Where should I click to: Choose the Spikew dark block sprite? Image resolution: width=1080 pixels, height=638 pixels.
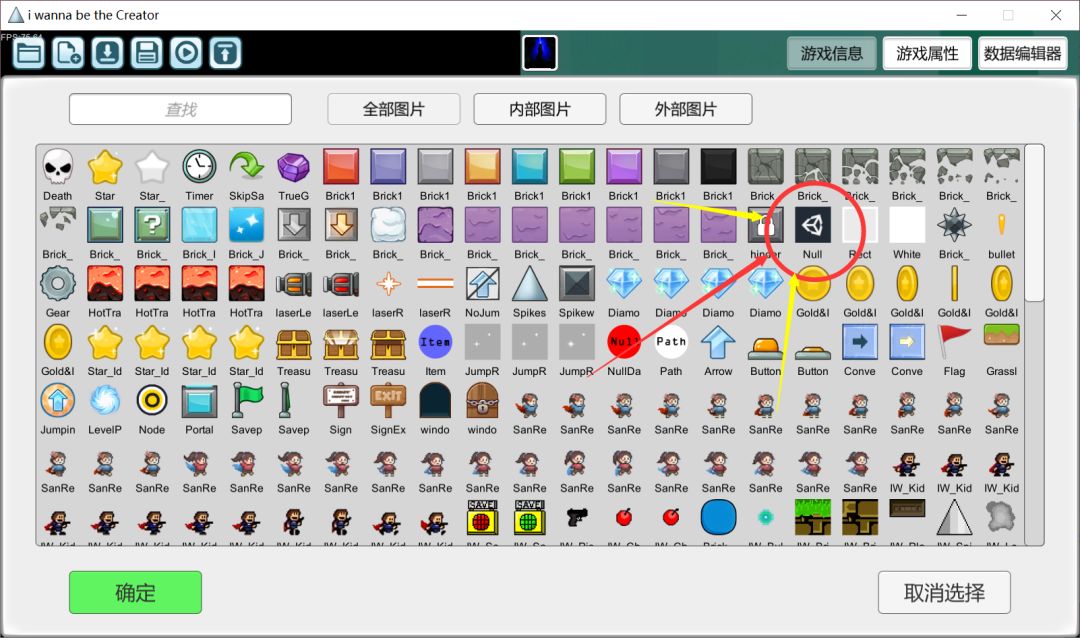[x=577, y=284]
